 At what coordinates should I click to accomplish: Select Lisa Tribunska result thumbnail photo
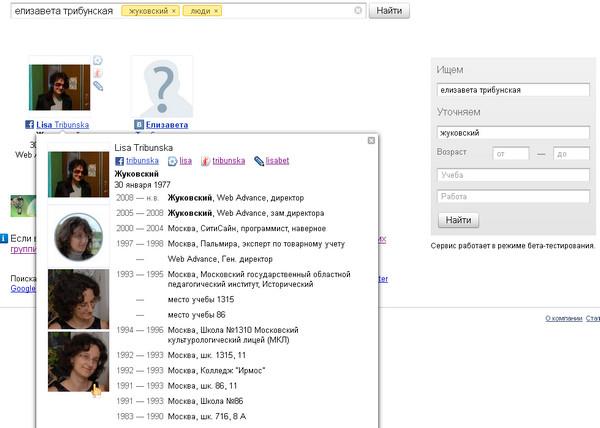60,87
